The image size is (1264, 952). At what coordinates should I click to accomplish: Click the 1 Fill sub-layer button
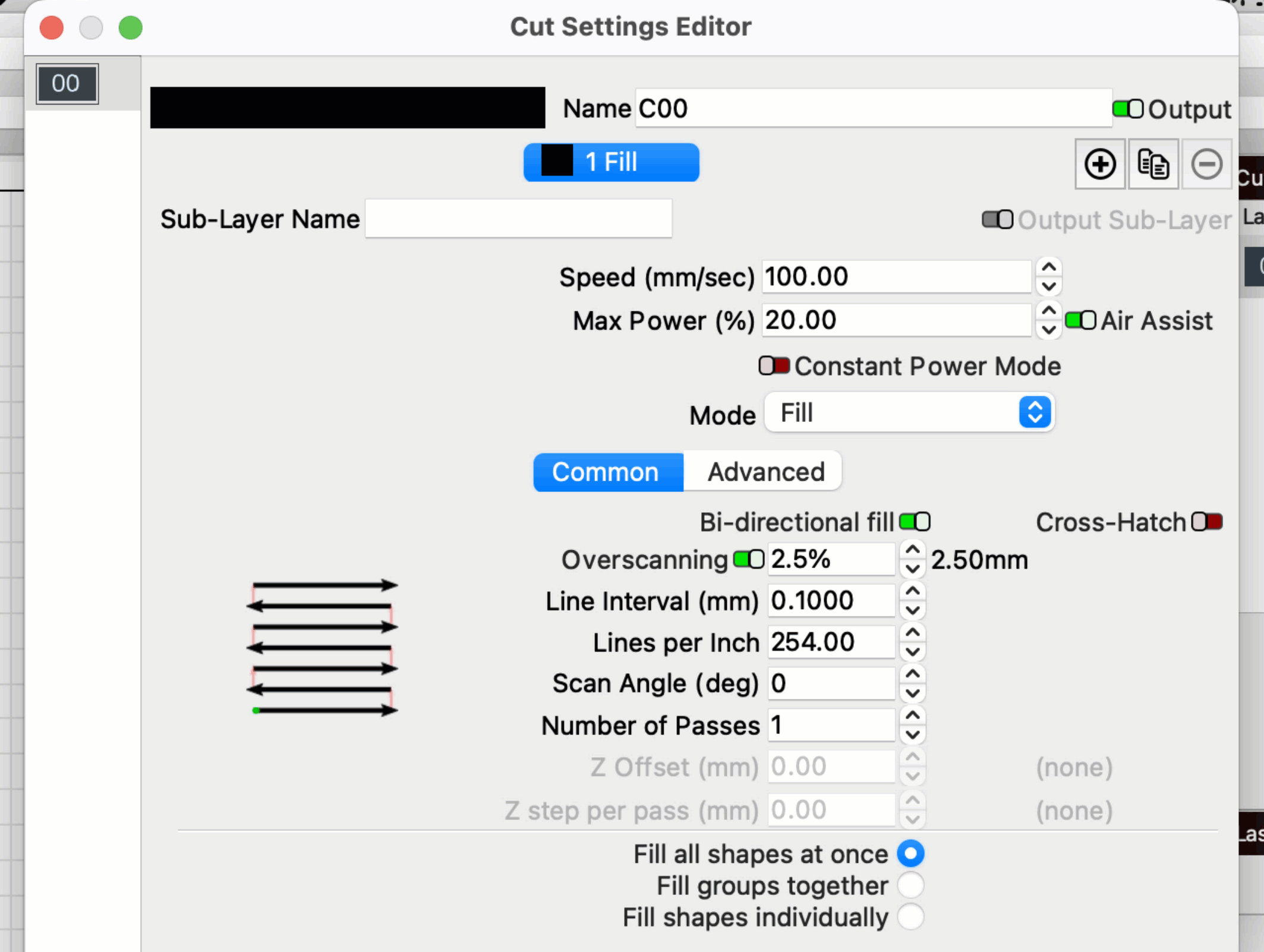tap(611, 162)
